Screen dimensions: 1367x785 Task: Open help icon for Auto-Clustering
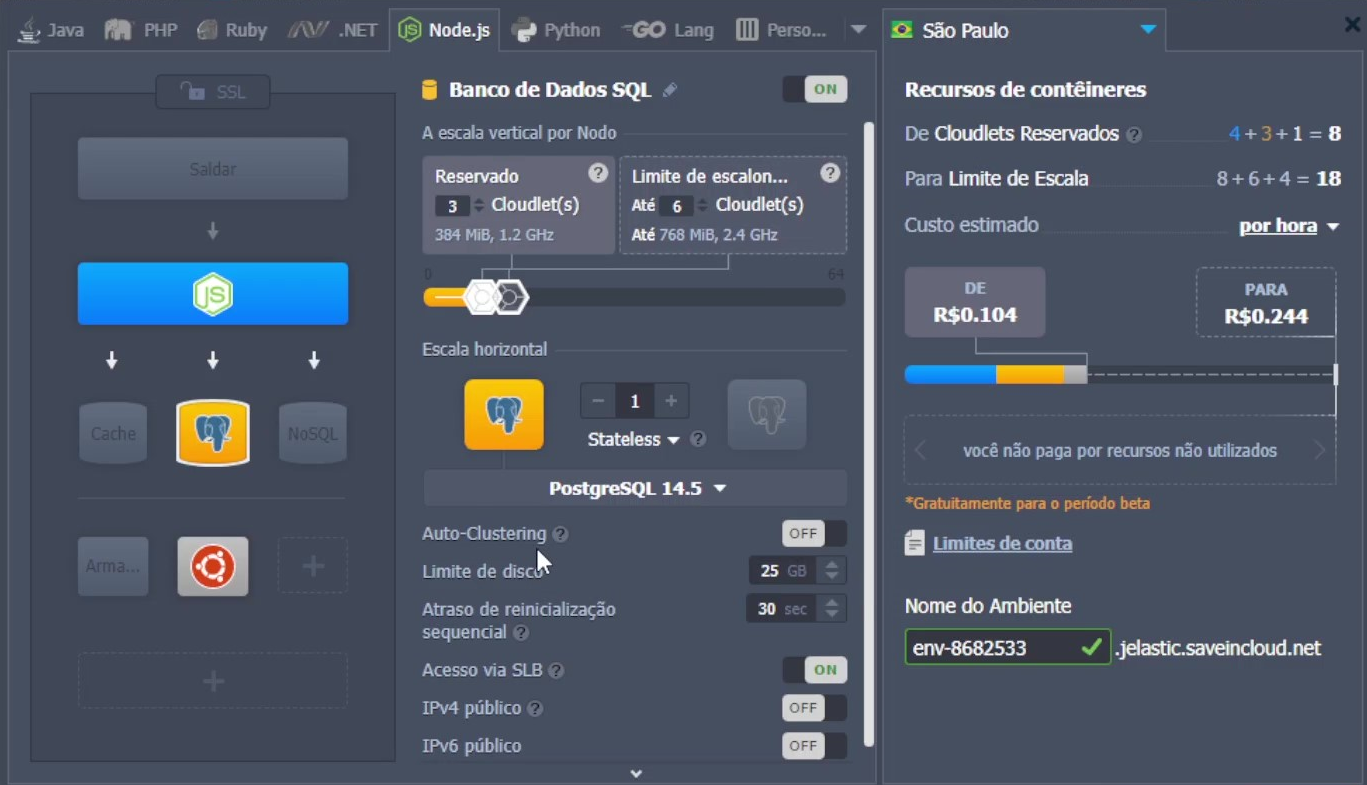coord(560,534)
